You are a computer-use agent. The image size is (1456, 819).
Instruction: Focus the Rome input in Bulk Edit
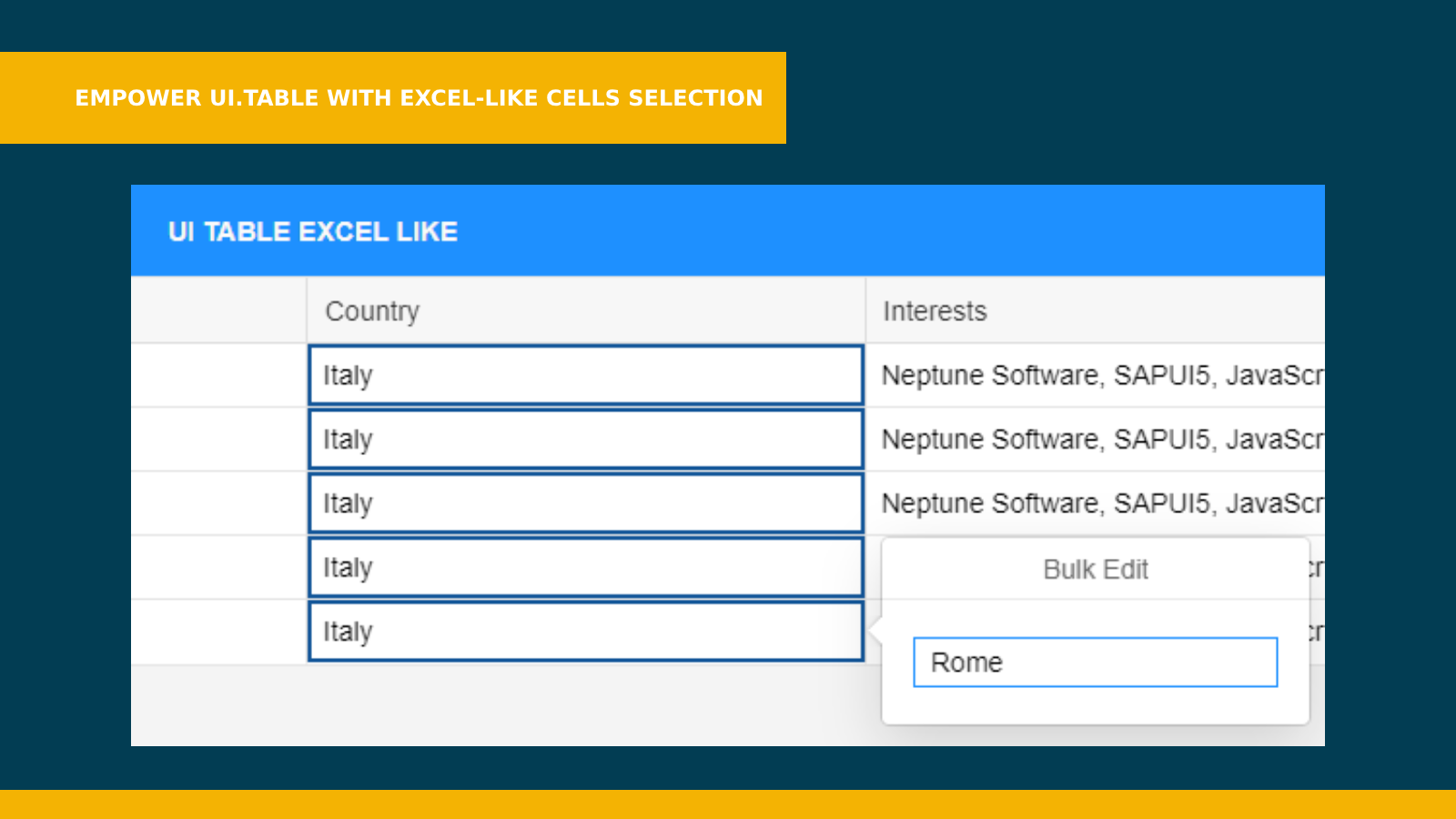(x=1095, y=662)
